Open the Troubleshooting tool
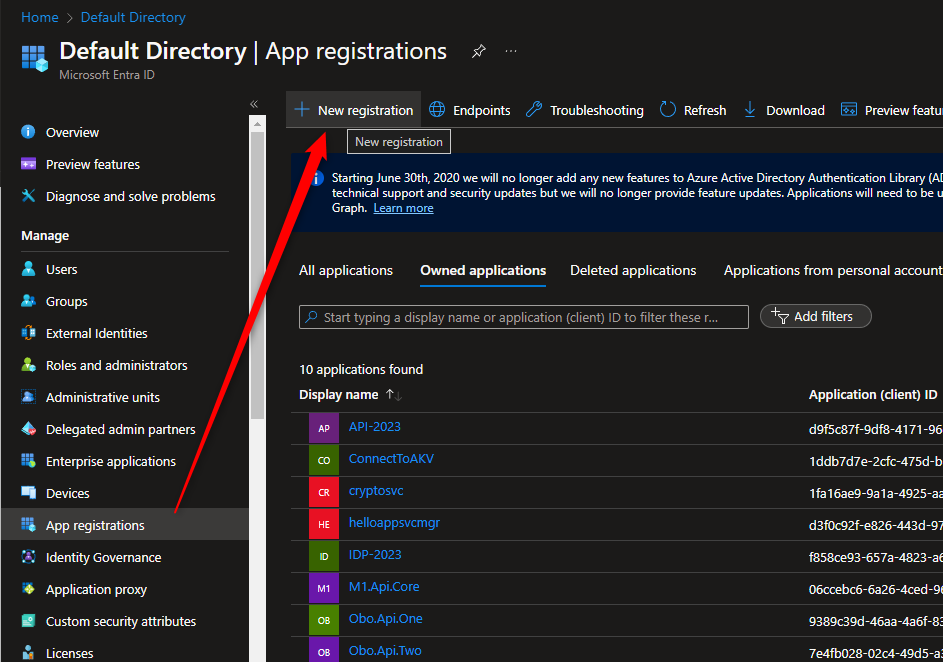This screenshot has height=662, width=943. pyautogui.click(x=585, y=110)
